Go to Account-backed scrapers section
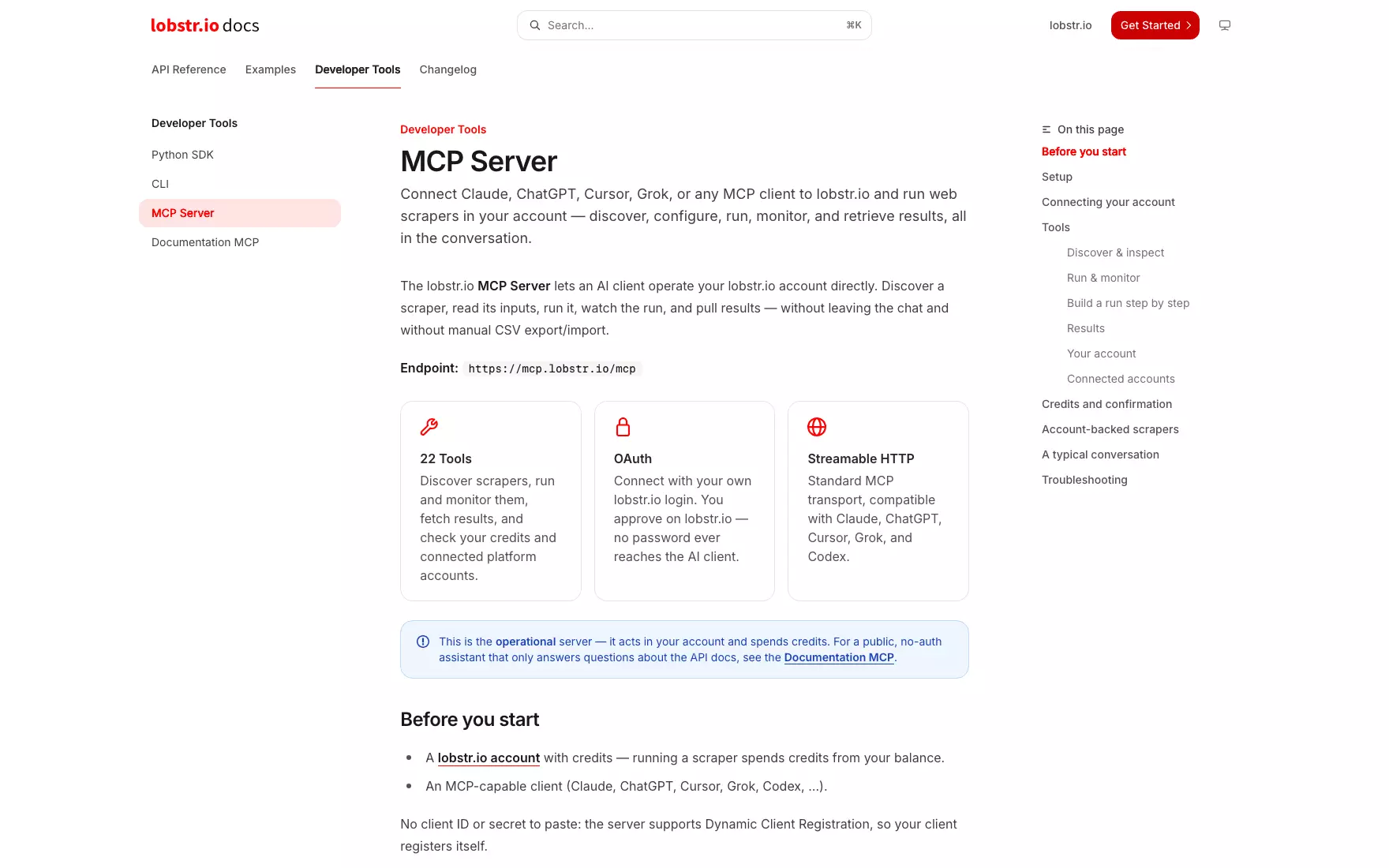1389x868 pixels. (x=1110, y=429)
